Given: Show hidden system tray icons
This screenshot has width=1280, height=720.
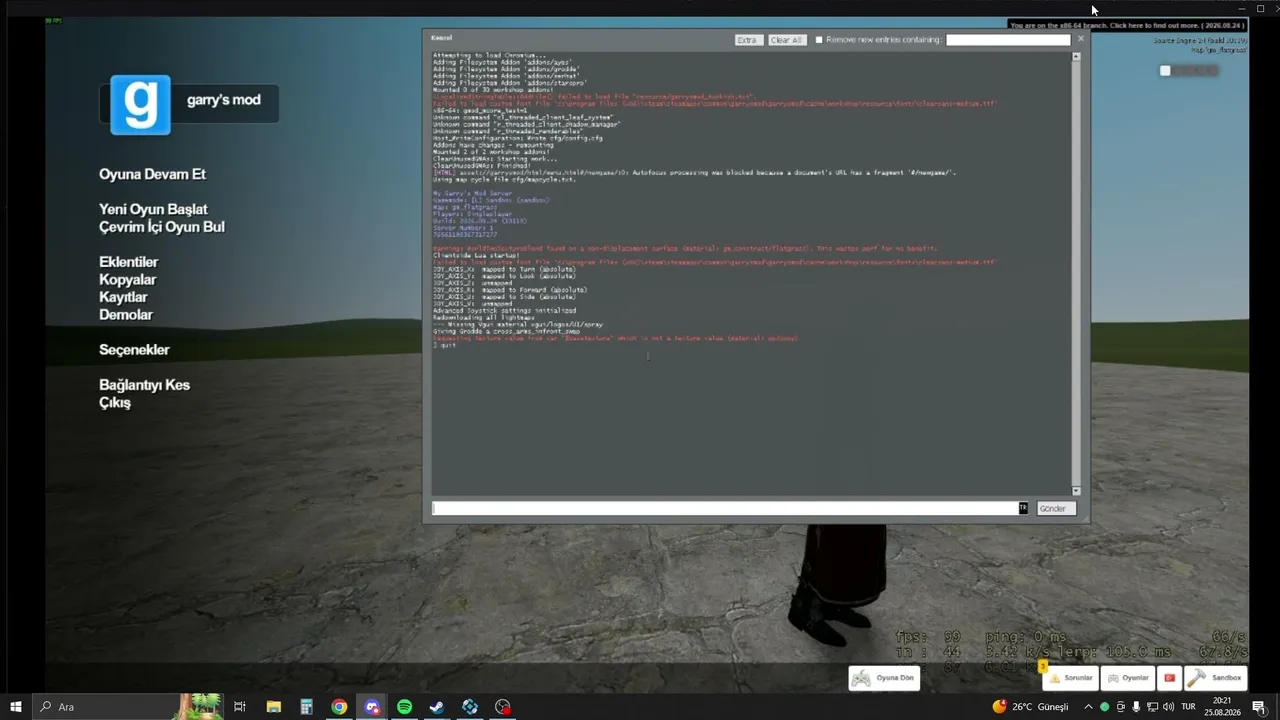Looking at the screenshot, I should 1088,707.
